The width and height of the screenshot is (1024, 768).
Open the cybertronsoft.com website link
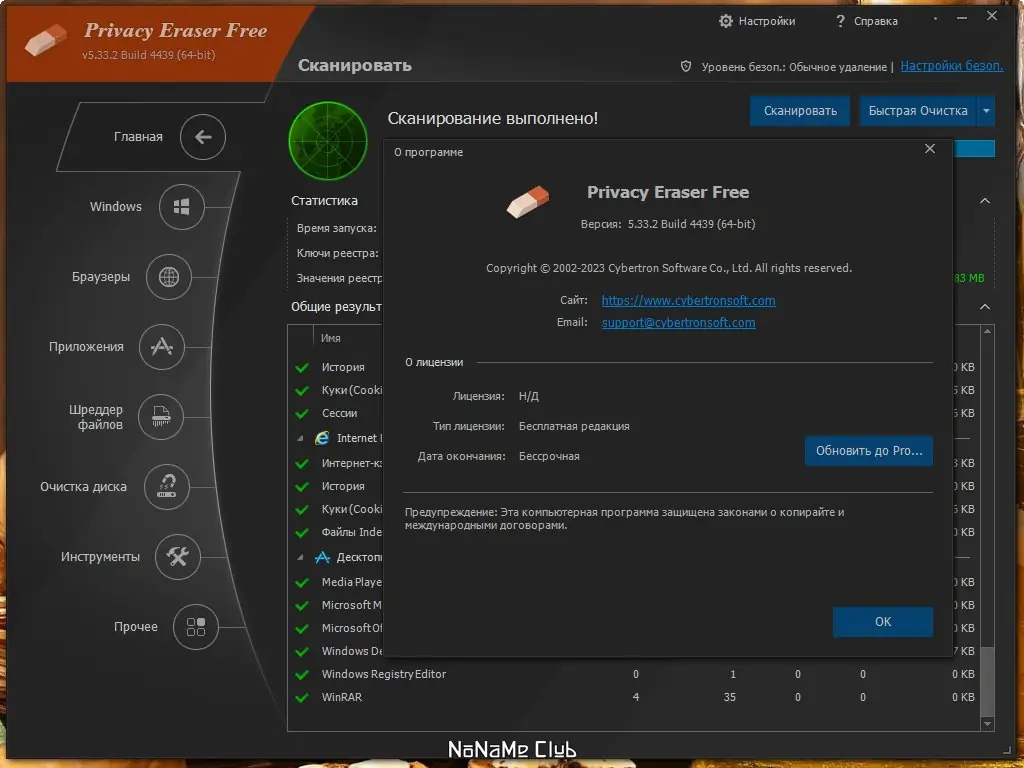(688, 300)
